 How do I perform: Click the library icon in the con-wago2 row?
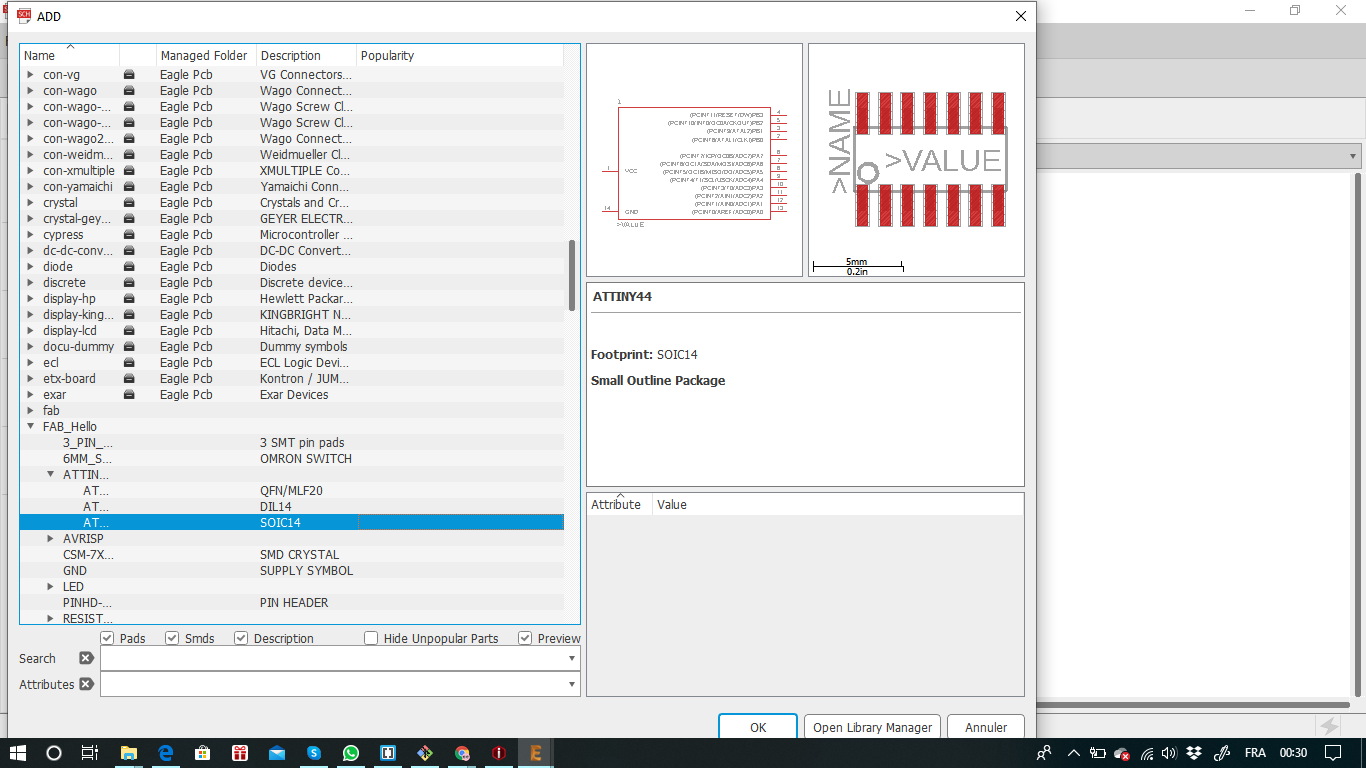tap(129, 139)
